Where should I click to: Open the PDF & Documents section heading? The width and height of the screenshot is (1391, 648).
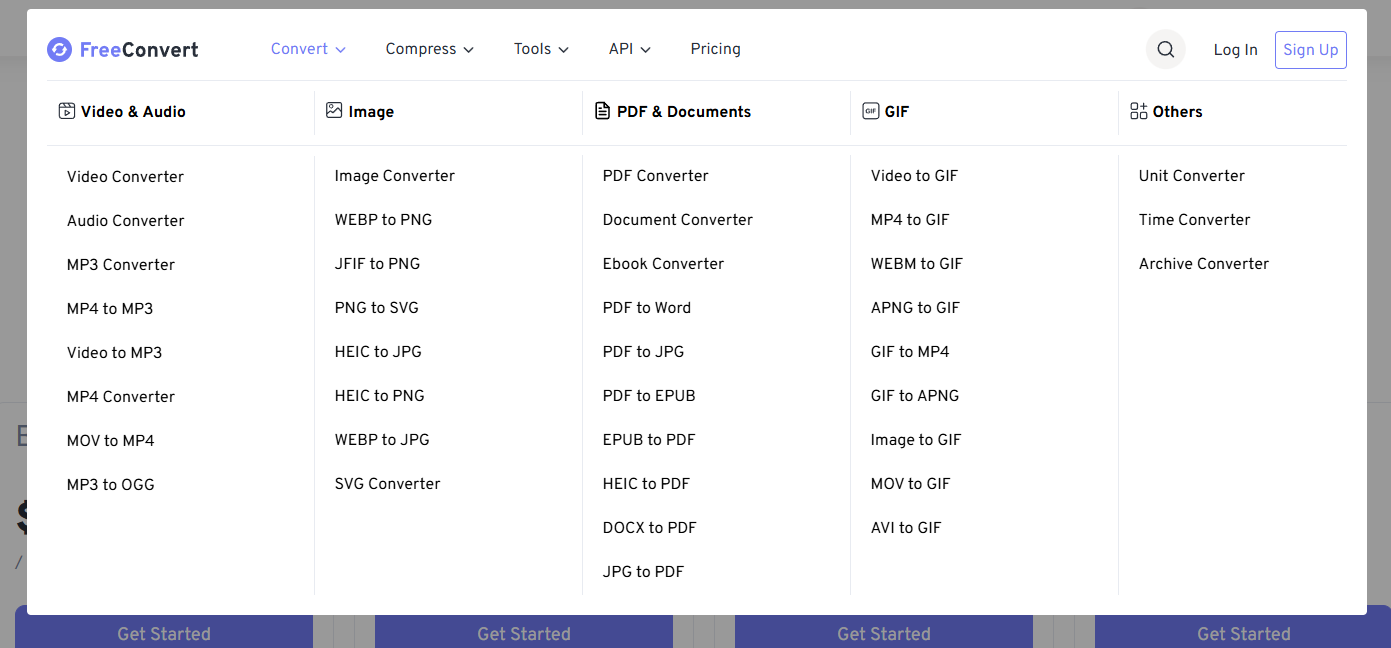point(684,112)
